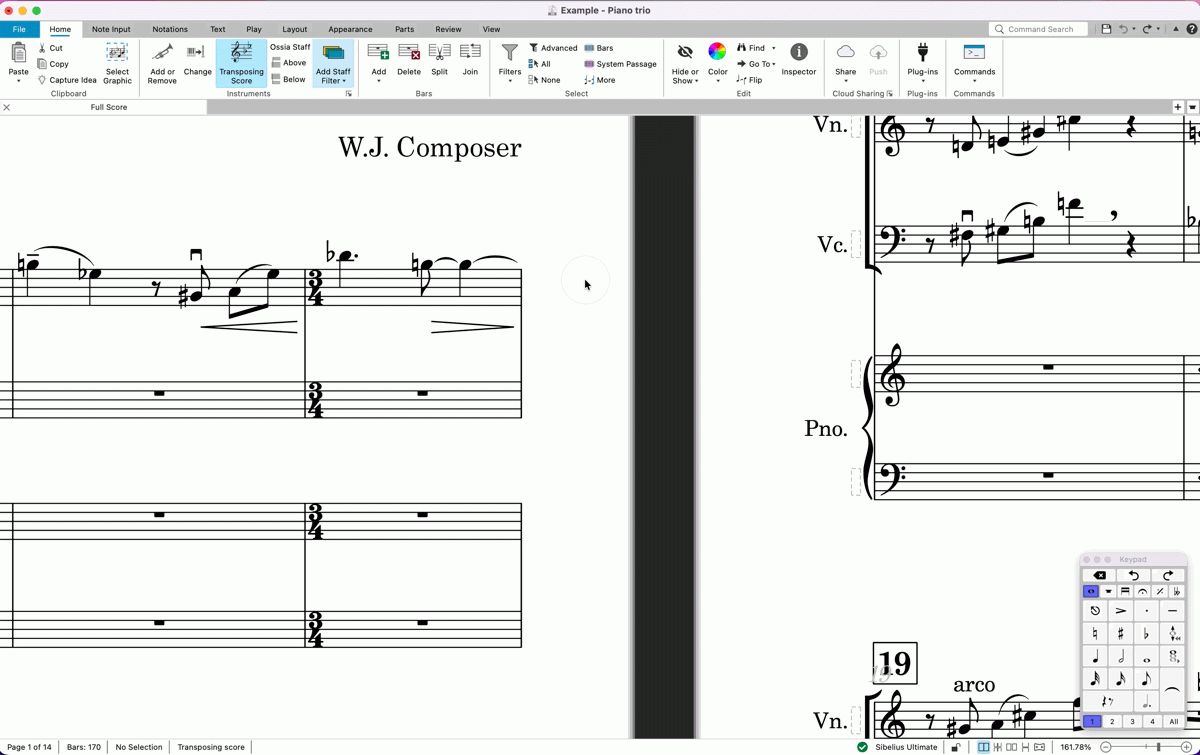Click the Command Search field
The image size is (1200, 755).
pyautogui.click(x=1039, y=29)
